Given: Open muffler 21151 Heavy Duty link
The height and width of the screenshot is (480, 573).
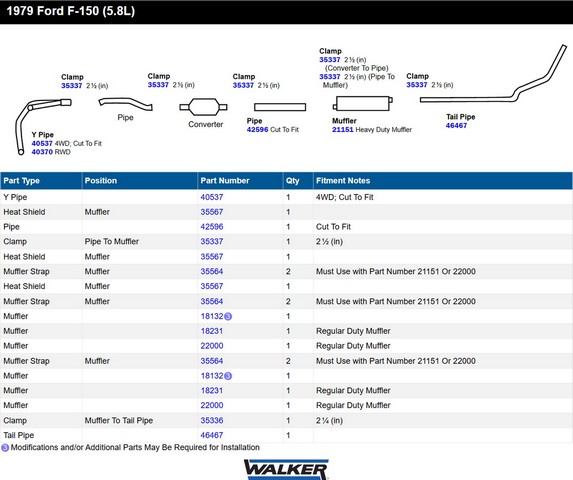Looking at the screenshot, I should [x=343, y=130].
